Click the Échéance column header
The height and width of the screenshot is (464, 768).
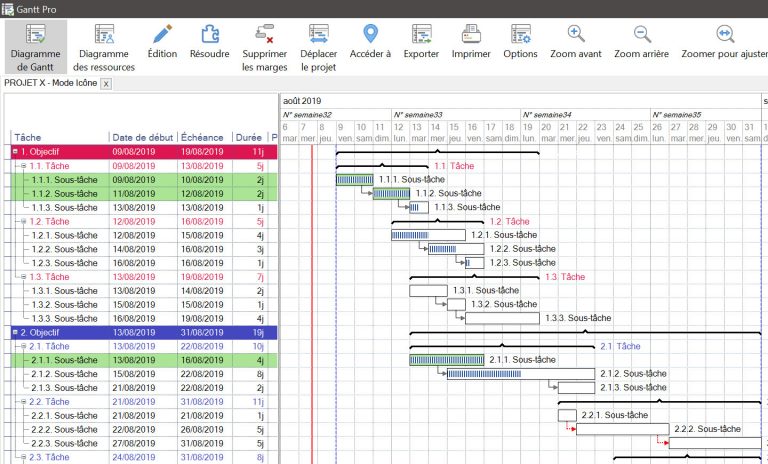[x=204, y=137]
